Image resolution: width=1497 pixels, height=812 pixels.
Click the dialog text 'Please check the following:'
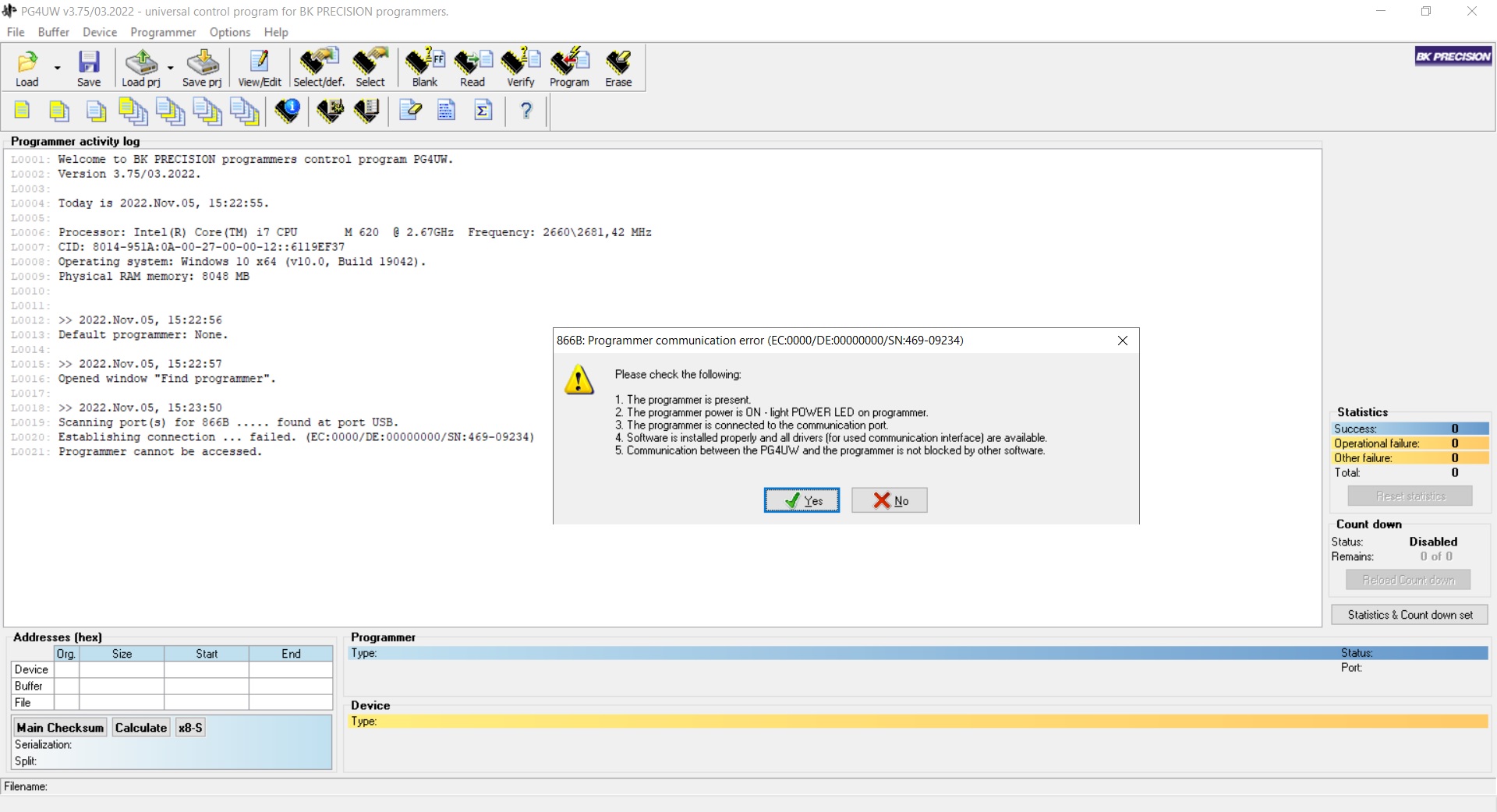pyautogui.click(x=678, y=375)
